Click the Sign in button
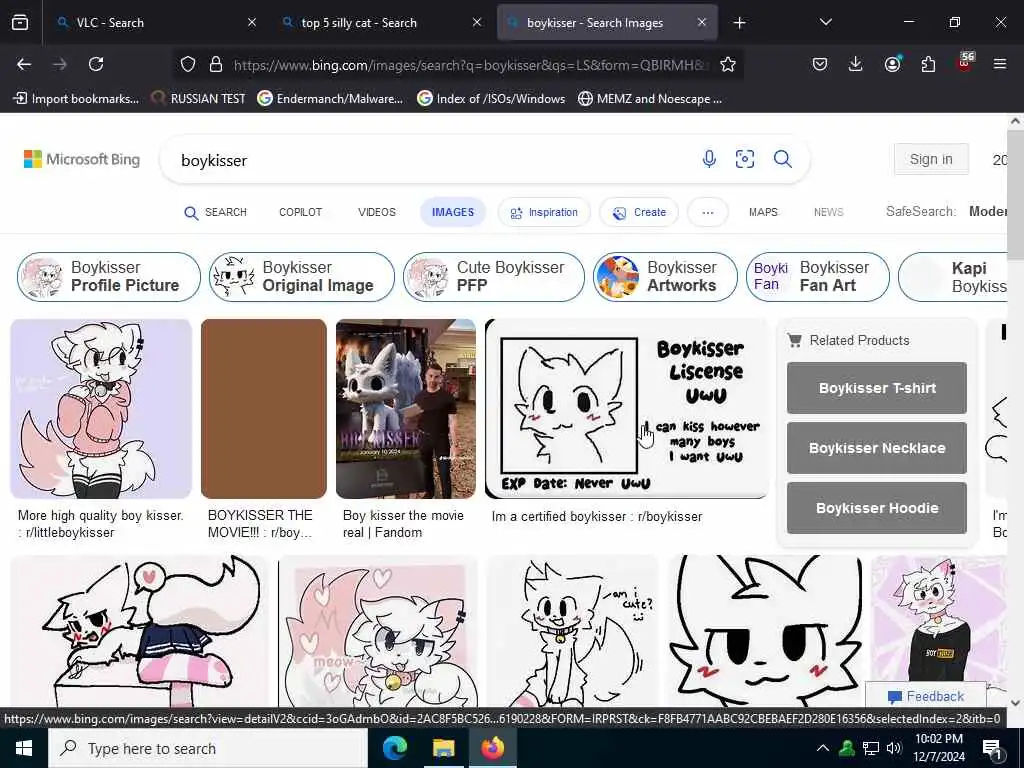 point(931,159)
